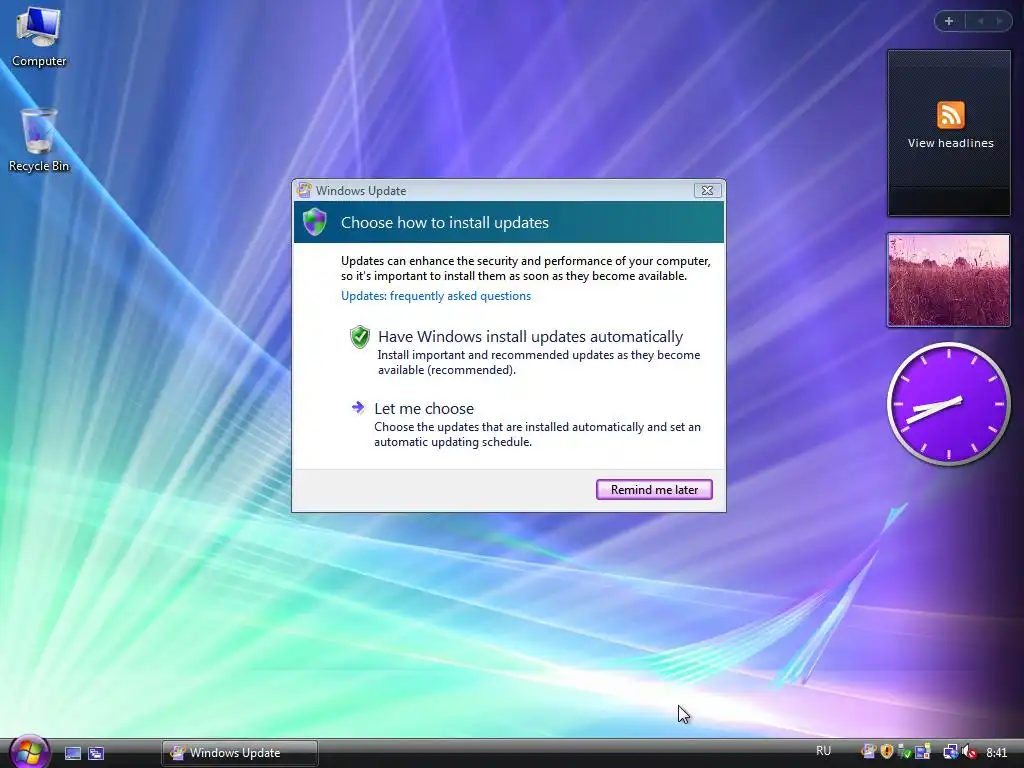This screenshot has height=768, width=1024.
Task: Close the Windows Update dialog
Action: click(707, 190)
